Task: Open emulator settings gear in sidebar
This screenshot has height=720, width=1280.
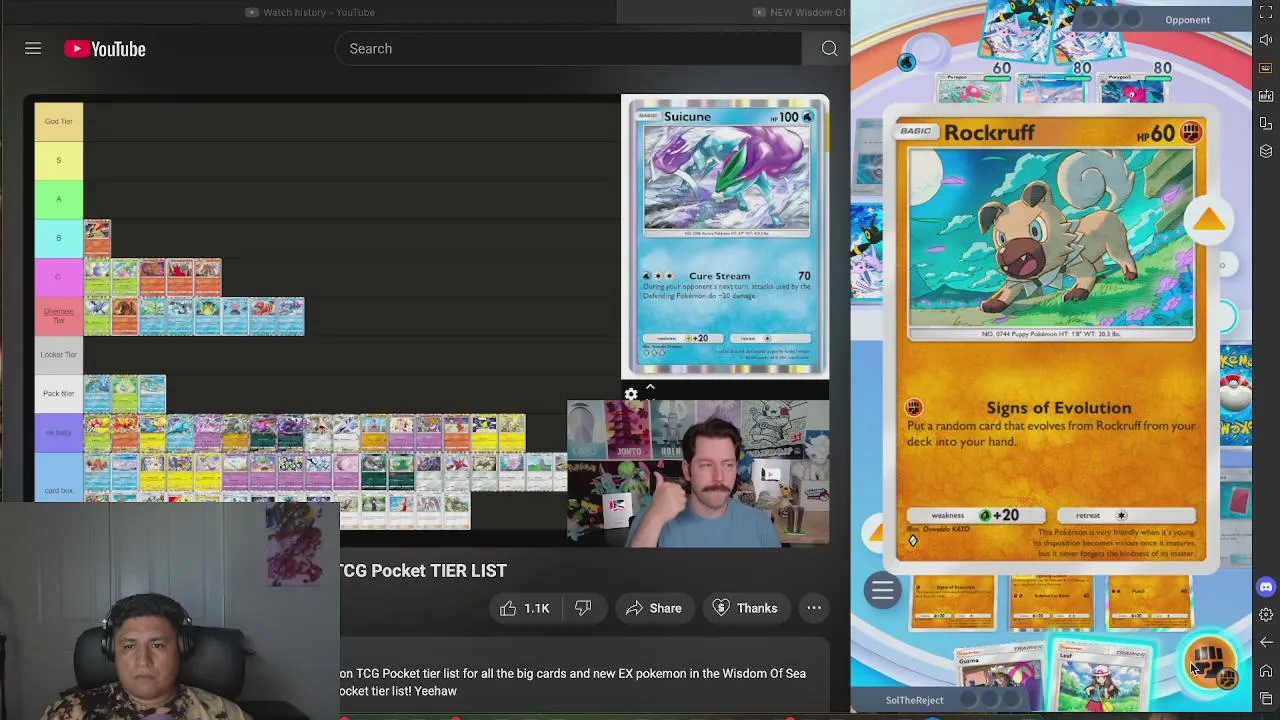Action: (1266, 614)
